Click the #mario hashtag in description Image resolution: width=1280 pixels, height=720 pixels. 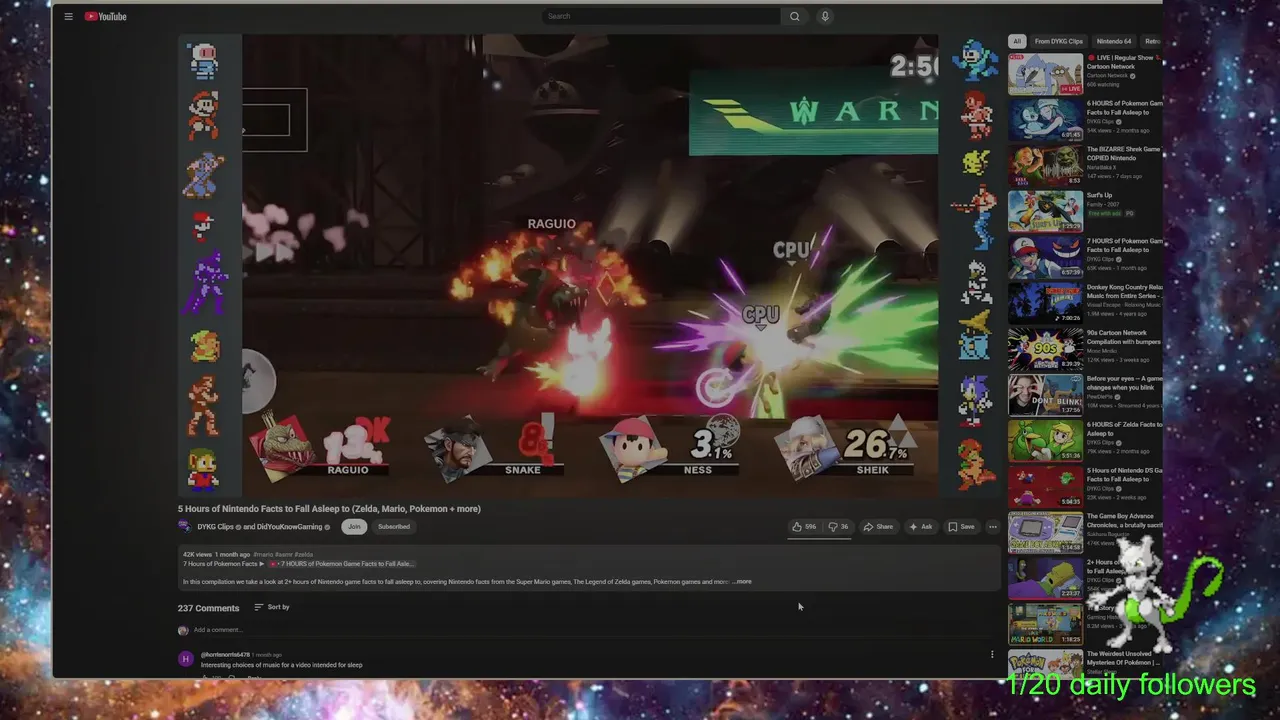tap(263, 554)
